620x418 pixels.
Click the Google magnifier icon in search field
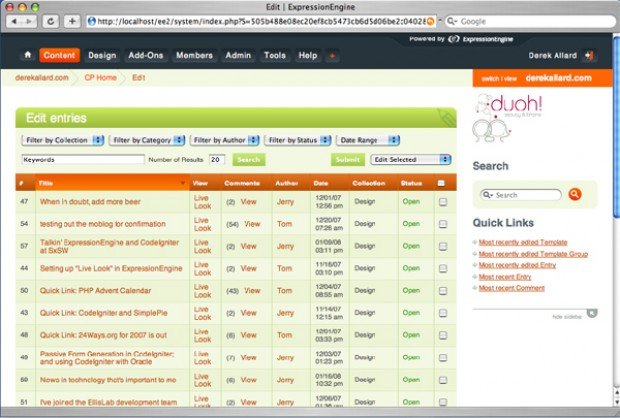452,21
